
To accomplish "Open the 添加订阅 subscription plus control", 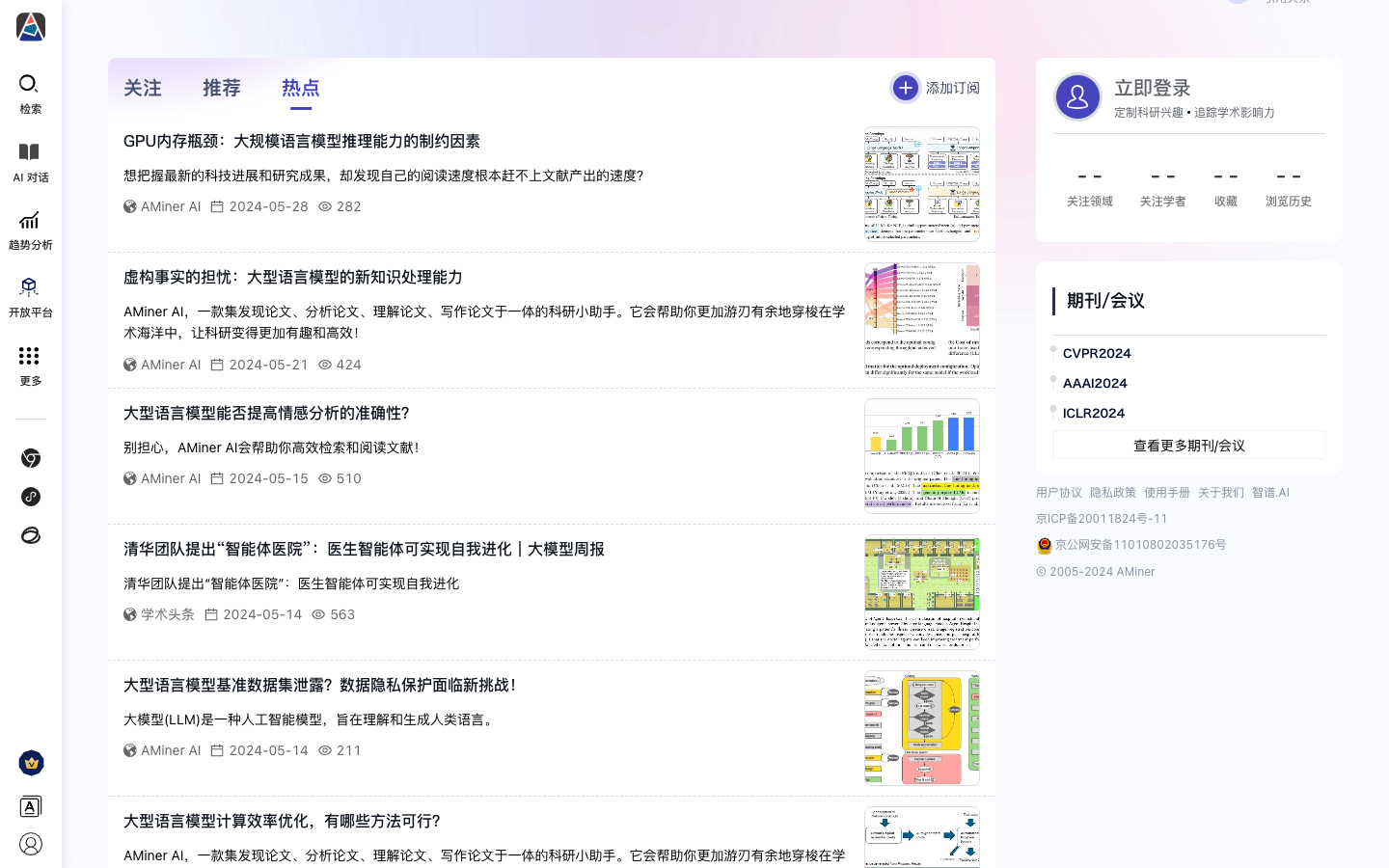I will [905, 87].
